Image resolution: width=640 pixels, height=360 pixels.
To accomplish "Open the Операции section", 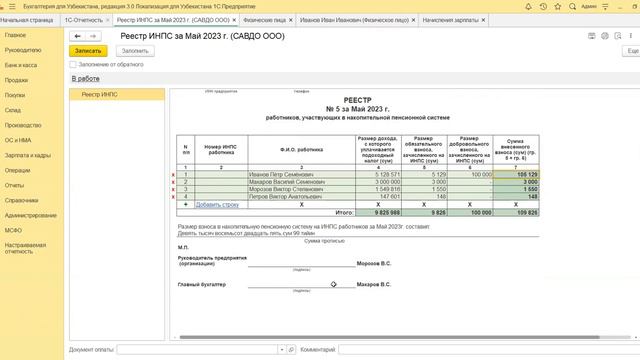I will (x=18, y=170).
